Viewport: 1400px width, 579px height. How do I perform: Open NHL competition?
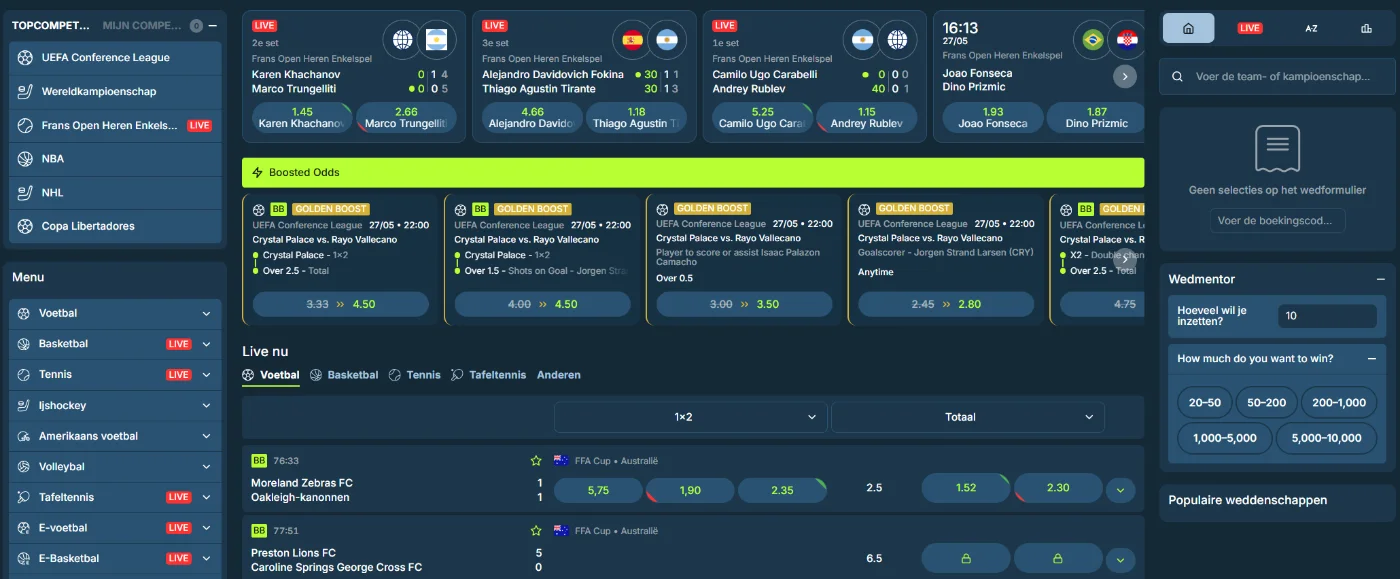116,193
